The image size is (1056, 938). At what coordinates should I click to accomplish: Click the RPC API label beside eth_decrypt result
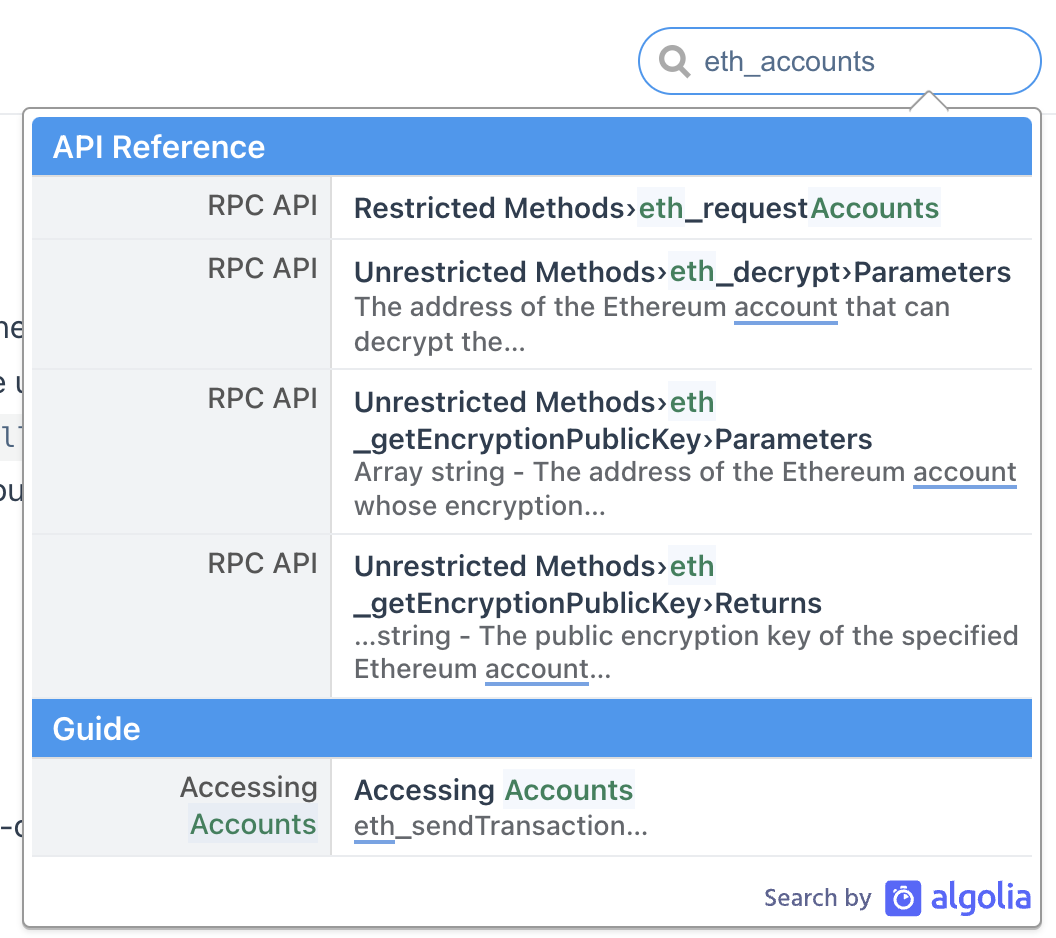click(262, 269)
